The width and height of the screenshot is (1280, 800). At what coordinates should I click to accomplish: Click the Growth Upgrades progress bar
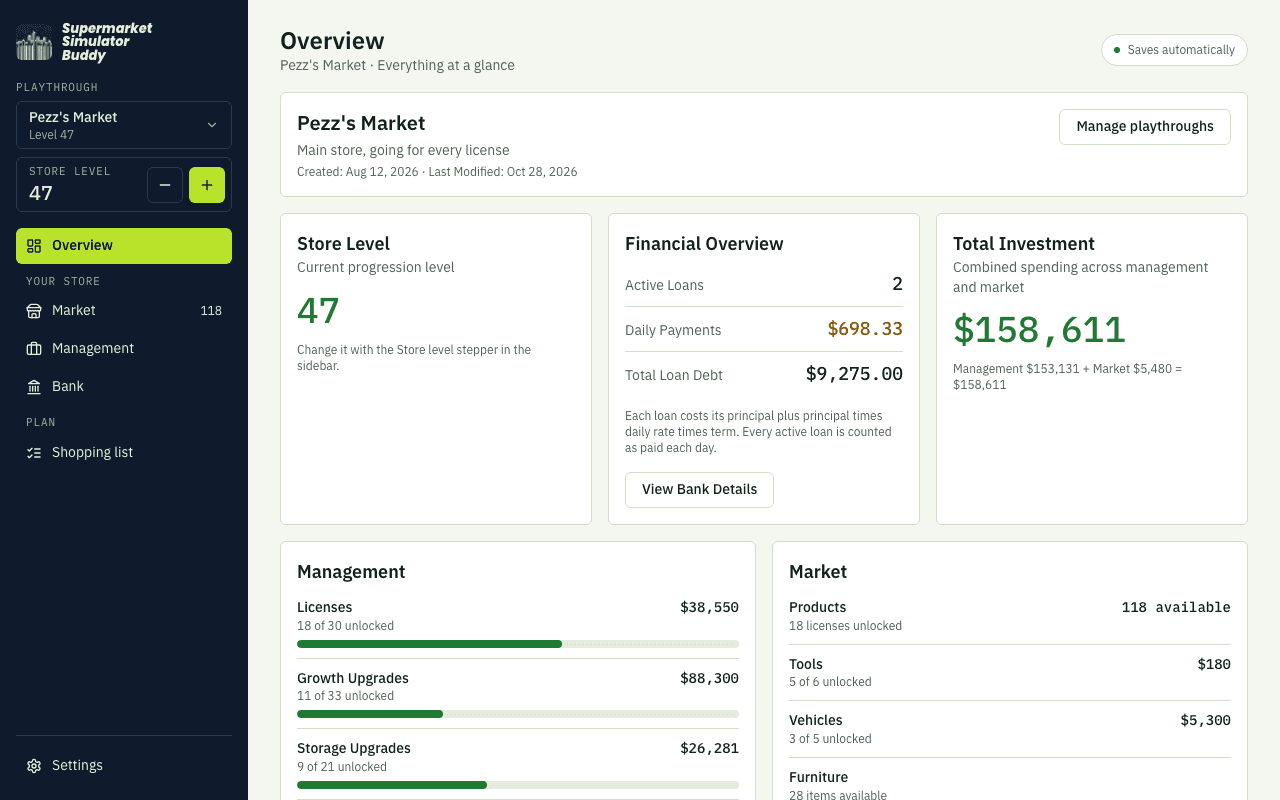pyautogui.click(x=518, y=714)
